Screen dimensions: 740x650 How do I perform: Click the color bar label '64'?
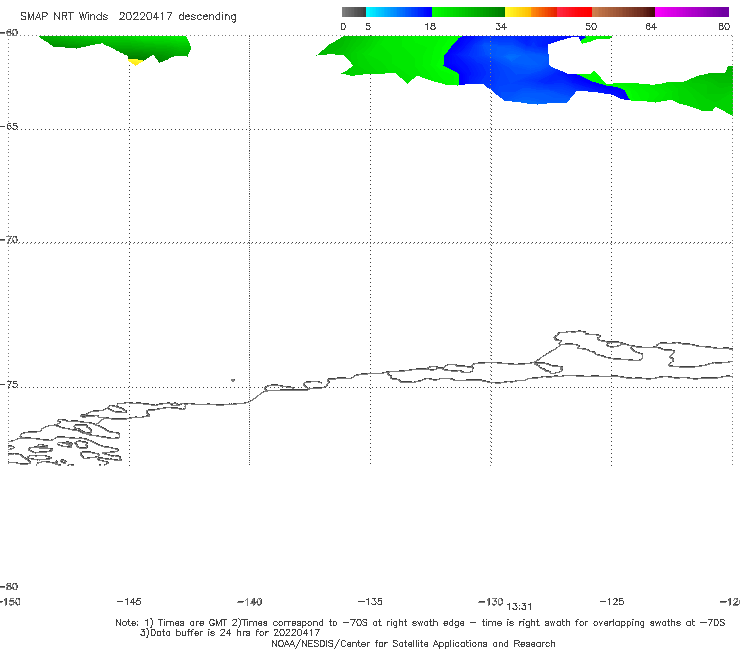651,26
